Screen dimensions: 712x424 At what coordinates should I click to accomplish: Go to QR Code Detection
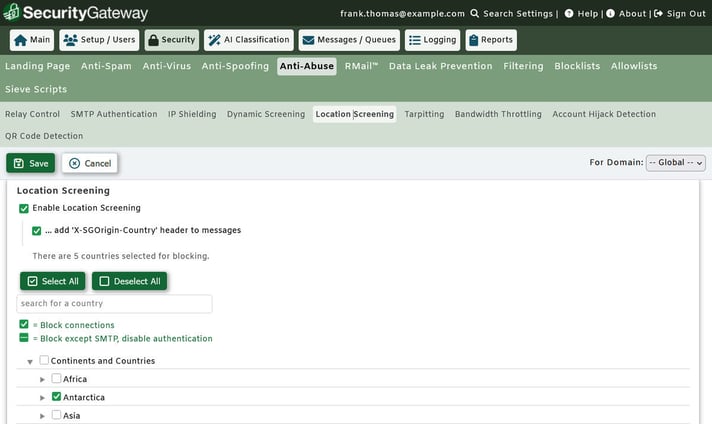click(x=44, y=136)
